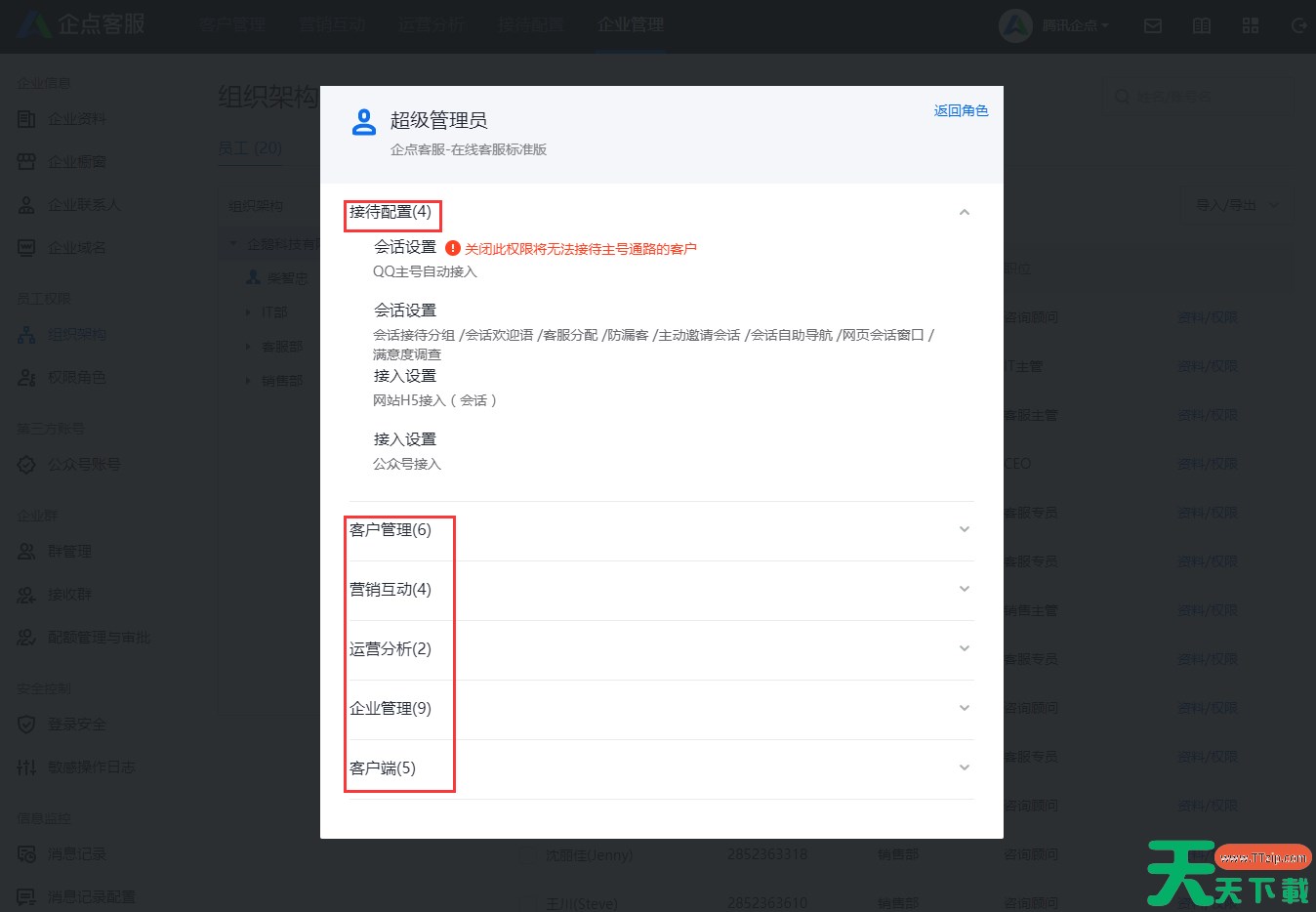Open the apps grid icon in top bar
Viewport: 1316px width, 912px height.
[x=1250, y=26]
